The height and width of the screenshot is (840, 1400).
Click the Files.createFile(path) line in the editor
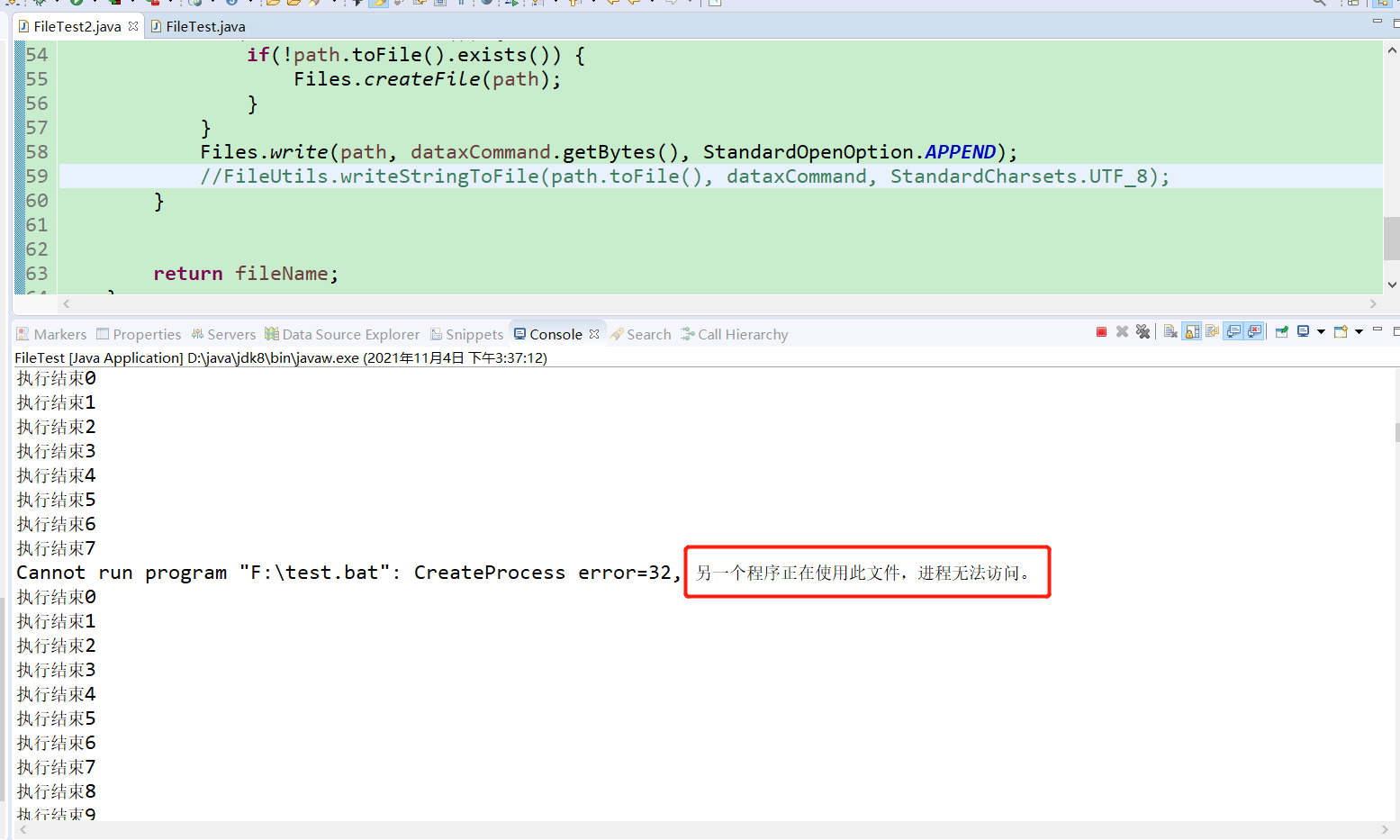427,79
